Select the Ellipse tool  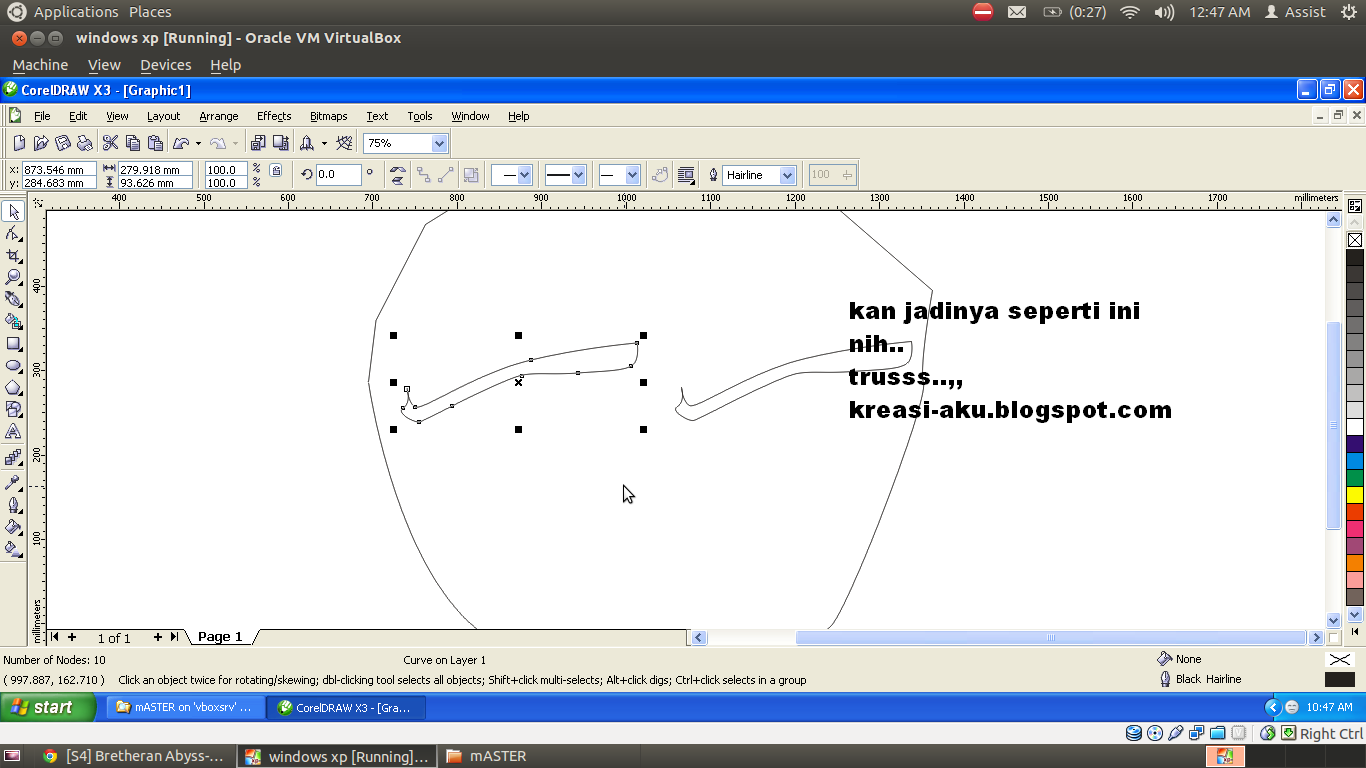[13, 365]
